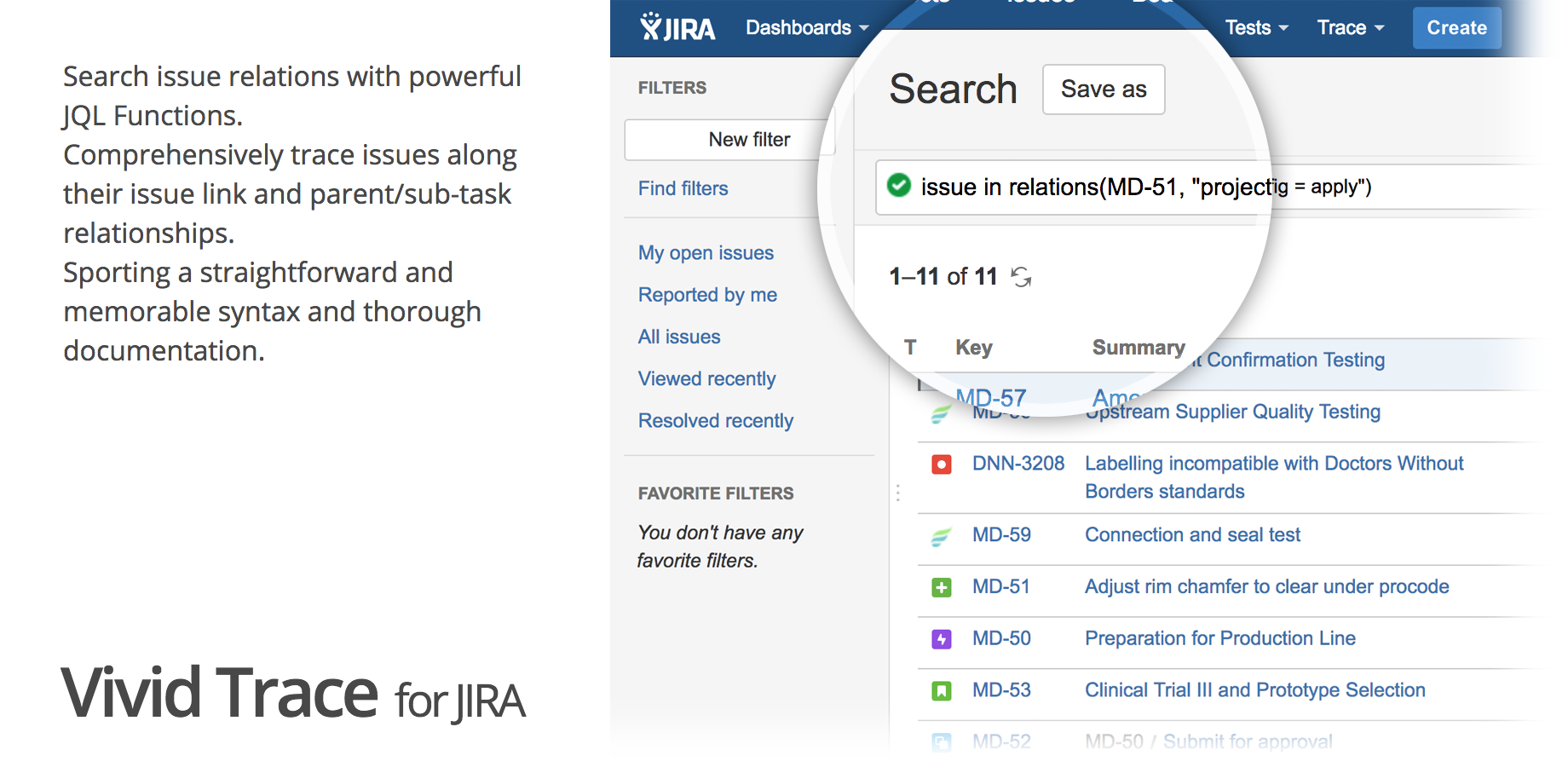1568x767 pixels.
Task: Open Connection and seal test summary
Action: [x=1192, y=535]
